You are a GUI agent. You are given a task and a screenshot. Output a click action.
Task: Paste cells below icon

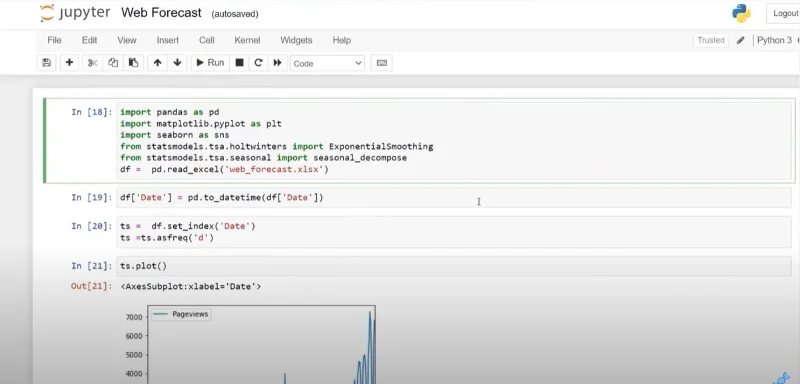[133, 63]
